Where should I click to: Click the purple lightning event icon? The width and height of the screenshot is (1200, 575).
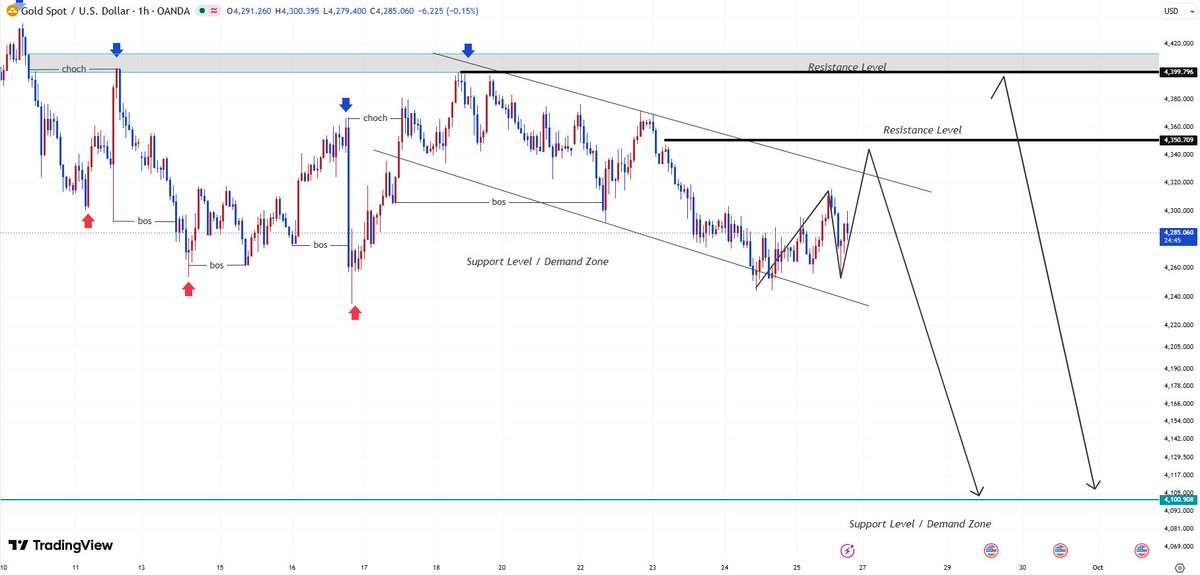tap(848, 550)
